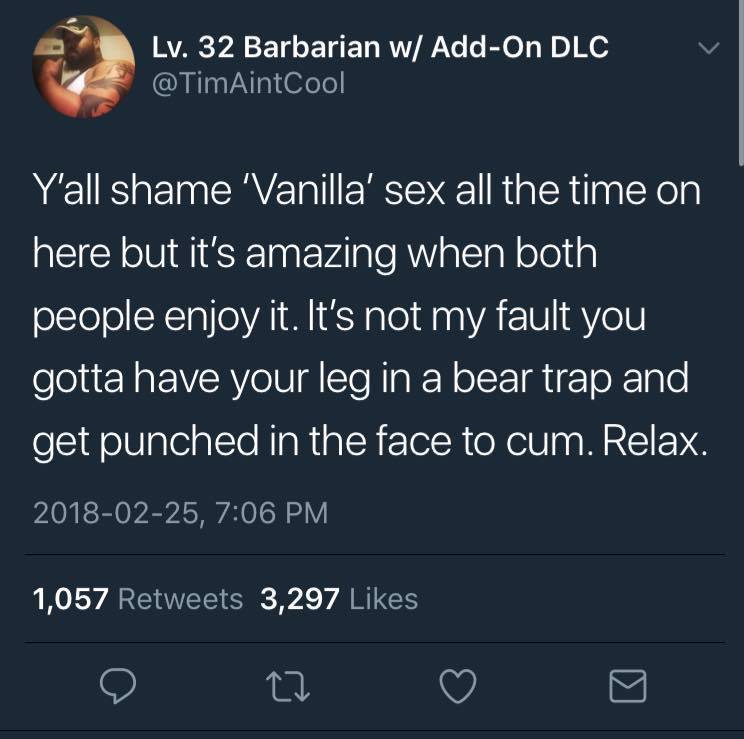This screenshot has height=739, width=744.
Task: Open the tweet options chevron menu
Action: point(709,48)
